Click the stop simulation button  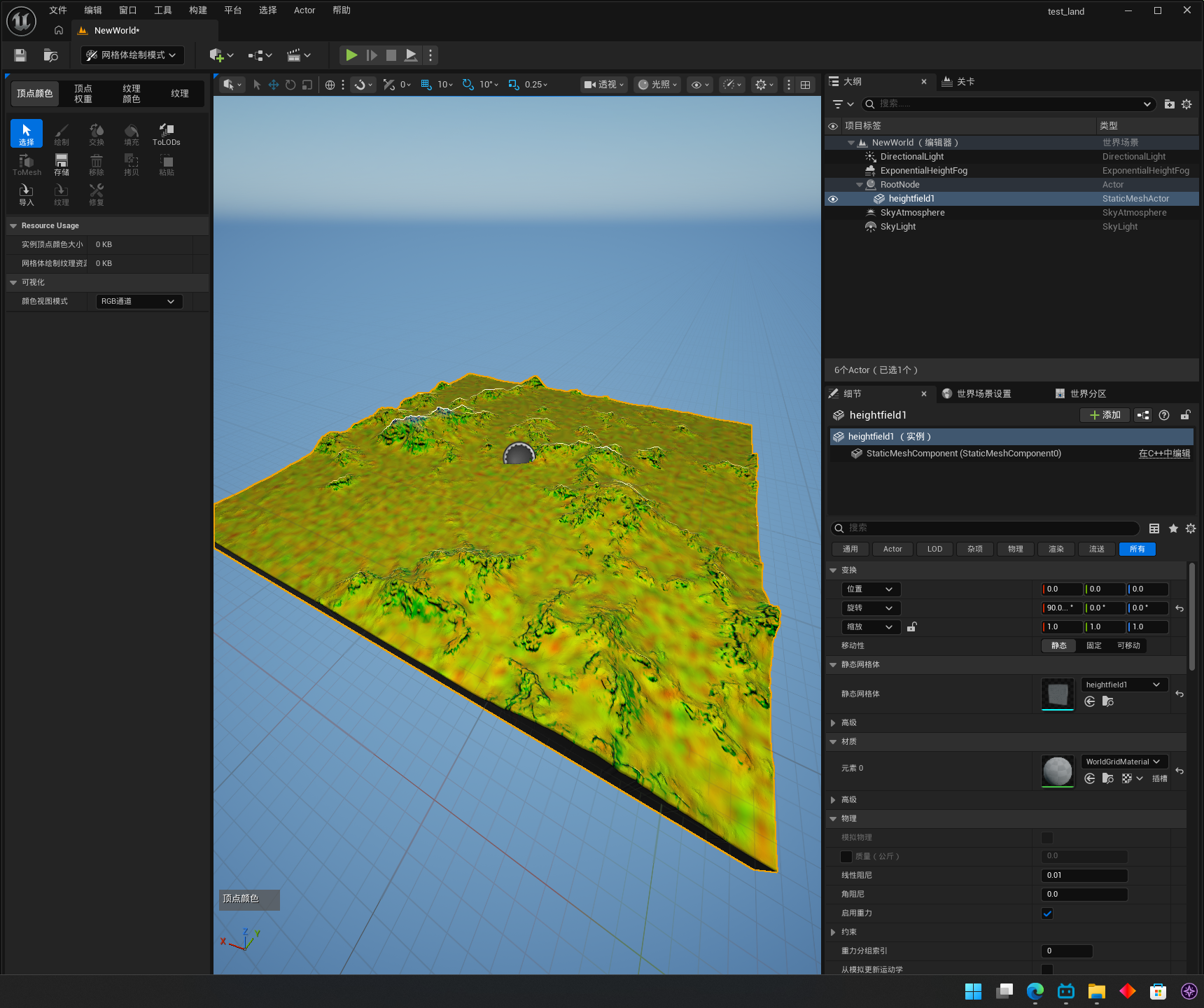pyautogui.click(x=391, y=55)
